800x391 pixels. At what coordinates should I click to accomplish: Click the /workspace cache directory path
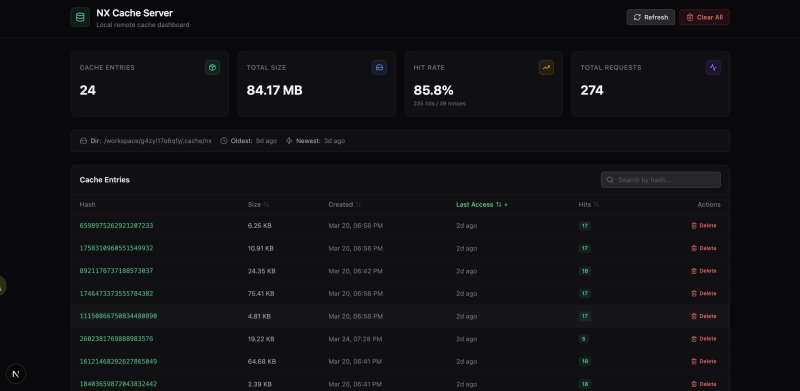coord(158,140)
